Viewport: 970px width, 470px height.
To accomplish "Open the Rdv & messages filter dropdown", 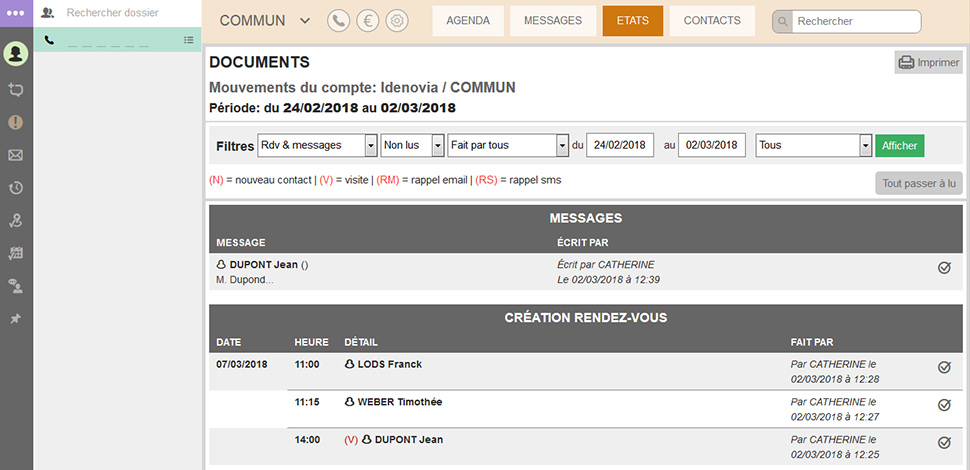I will coord(317,145).
